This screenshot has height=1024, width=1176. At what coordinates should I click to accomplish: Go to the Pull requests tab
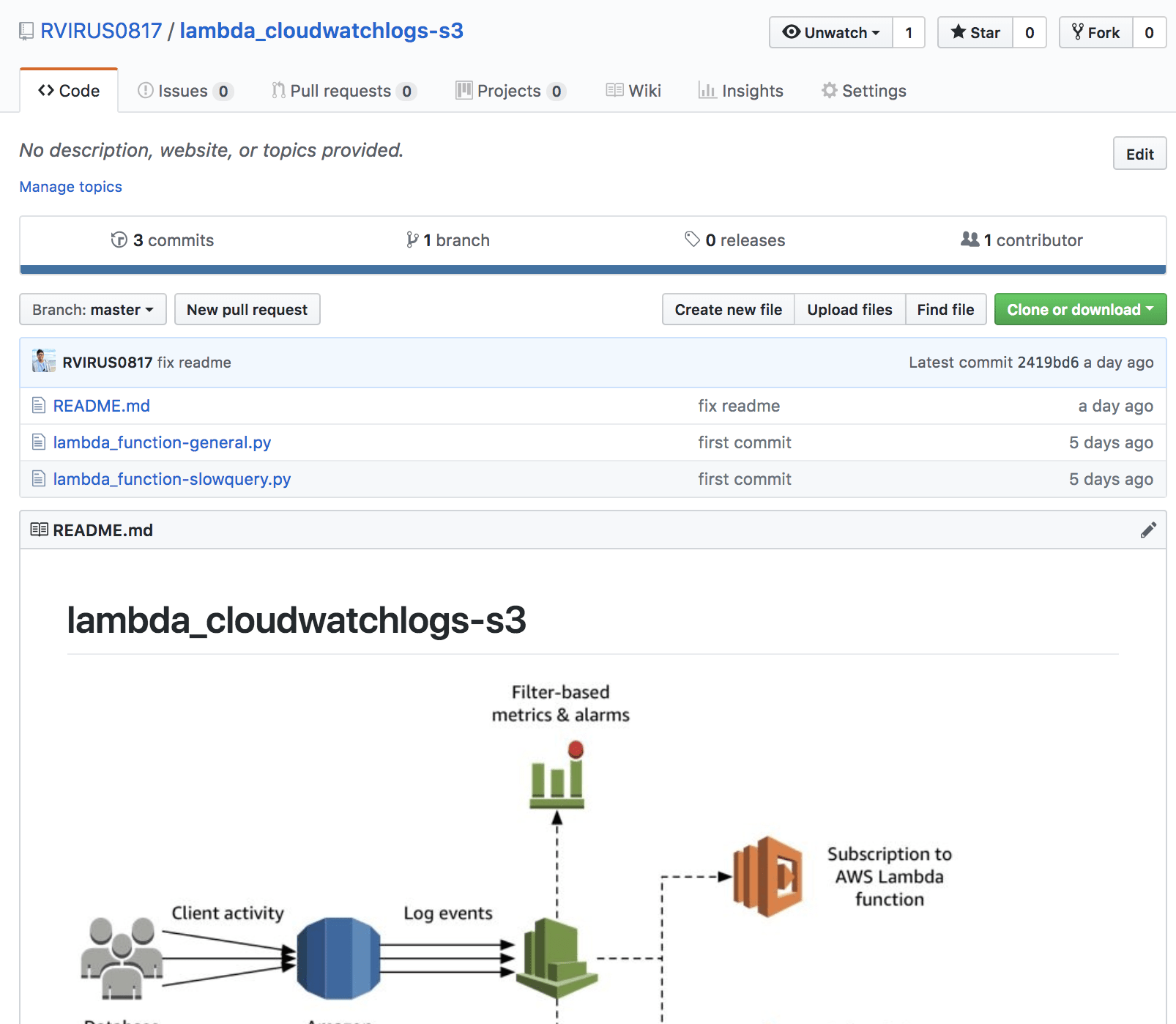coord(343,91)
